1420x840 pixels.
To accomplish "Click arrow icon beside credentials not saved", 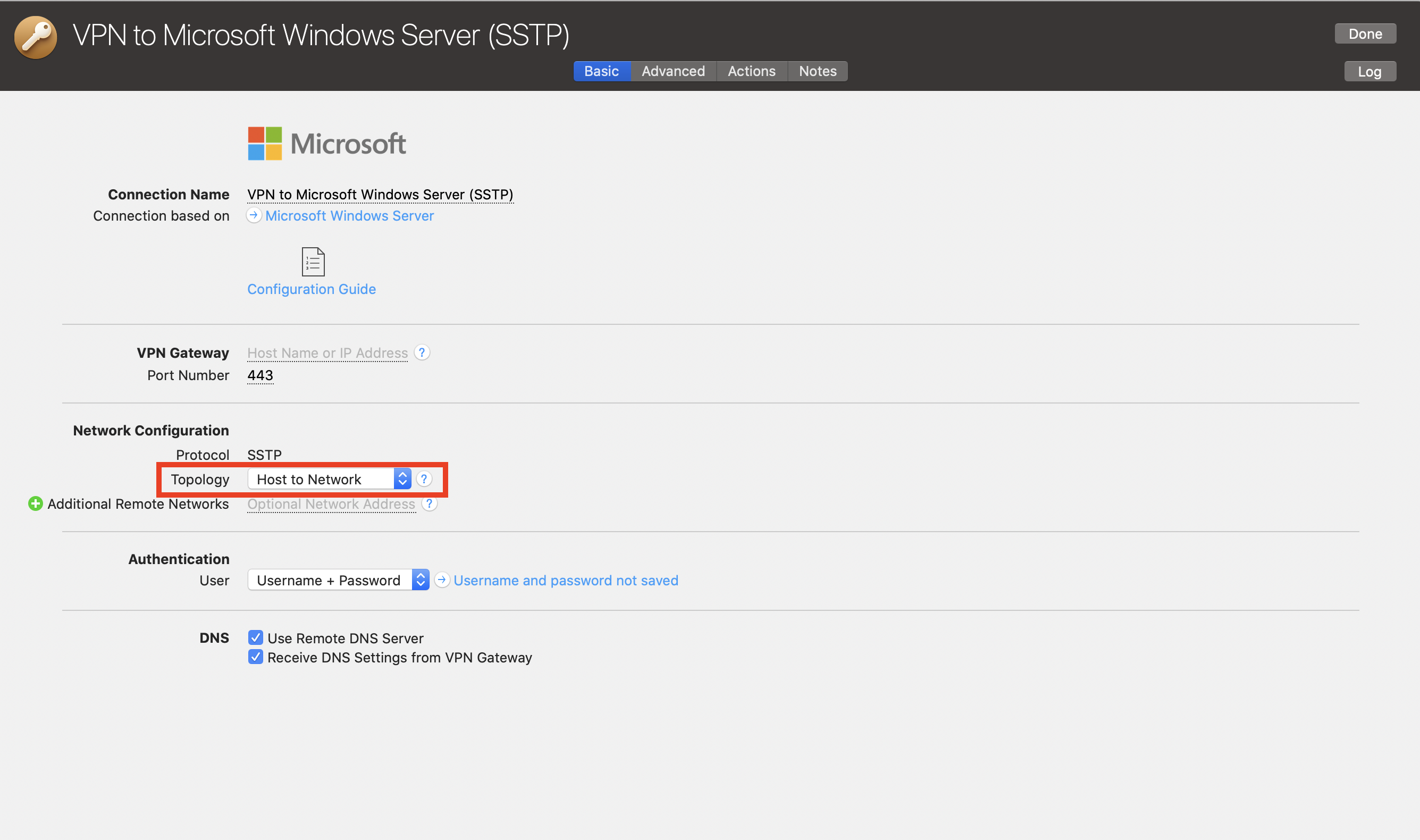I will pos(442,580).
